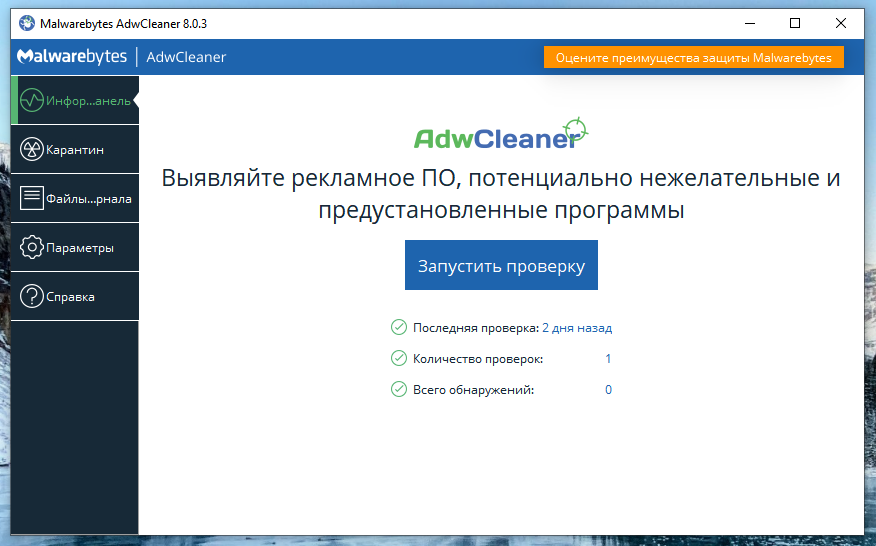
Task: Click the total detections value 0
Action: coord(608,390)
